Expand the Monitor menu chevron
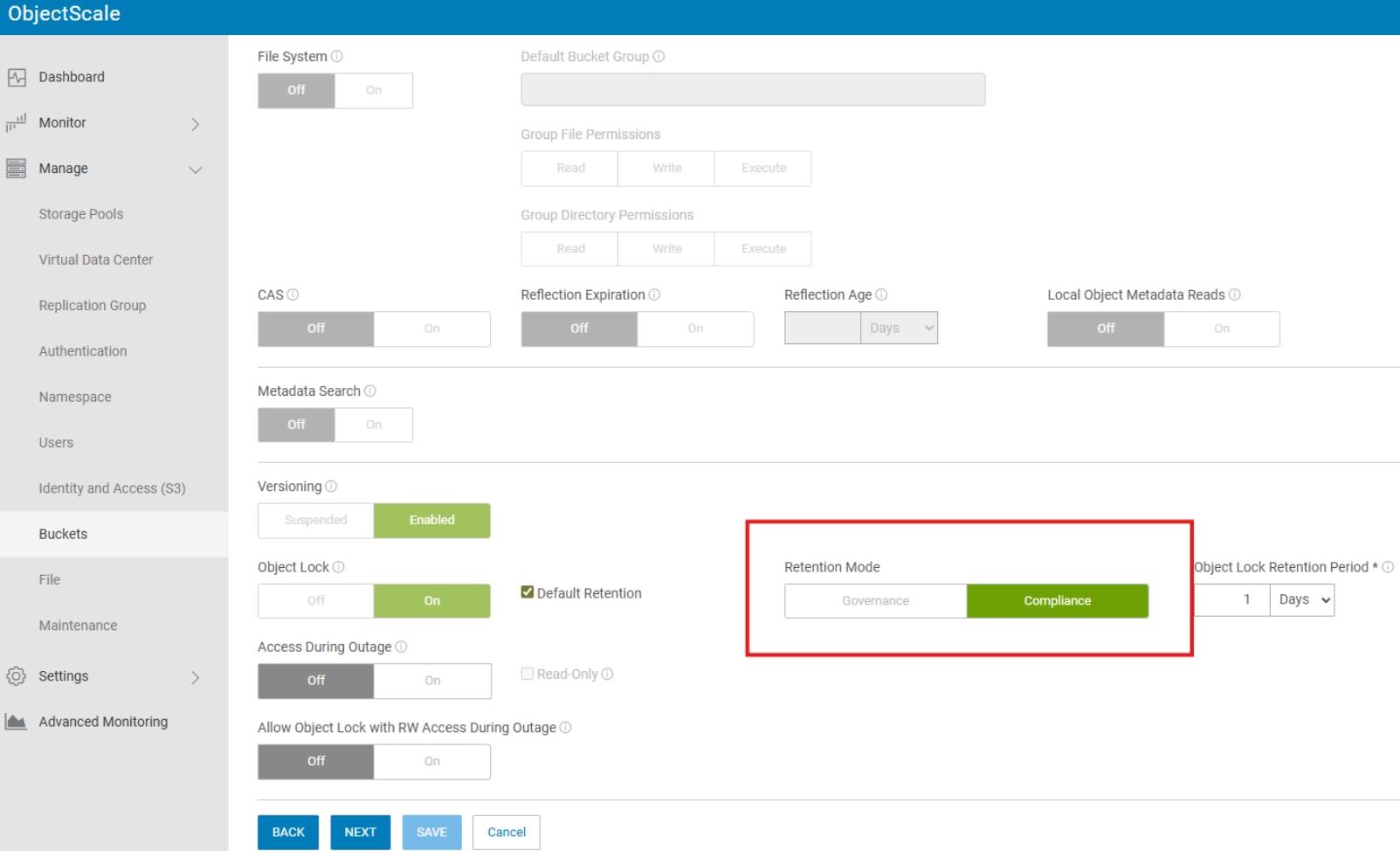The height and width of the screenshot is (851, 1400). click(x=196, y=124)
